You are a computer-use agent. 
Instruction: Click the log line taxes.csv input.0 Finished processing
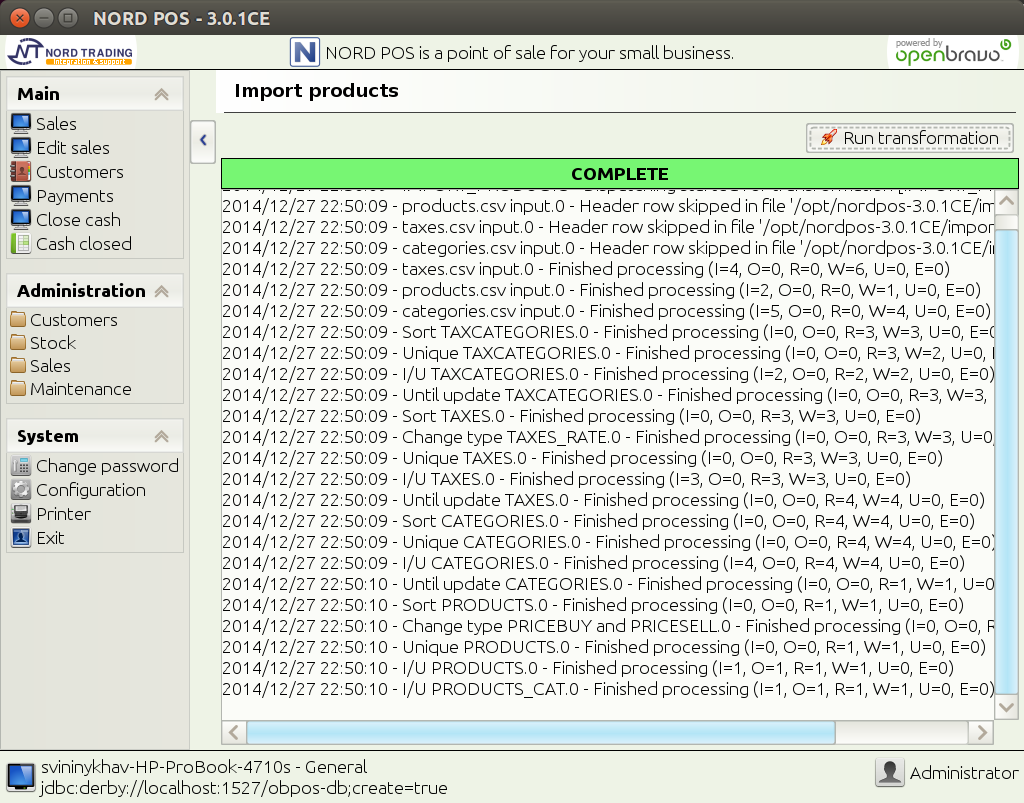pos(586,269)
